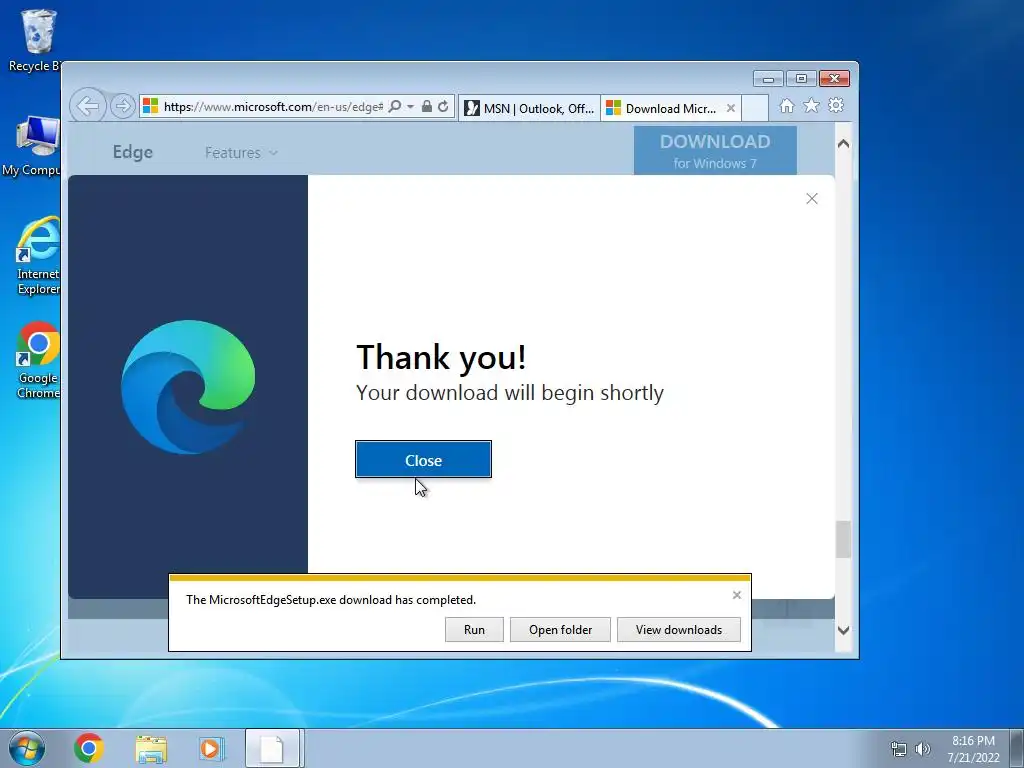Click the scroll up arrow of page scrollbar
1024x768 pixels.
(843, 143)
